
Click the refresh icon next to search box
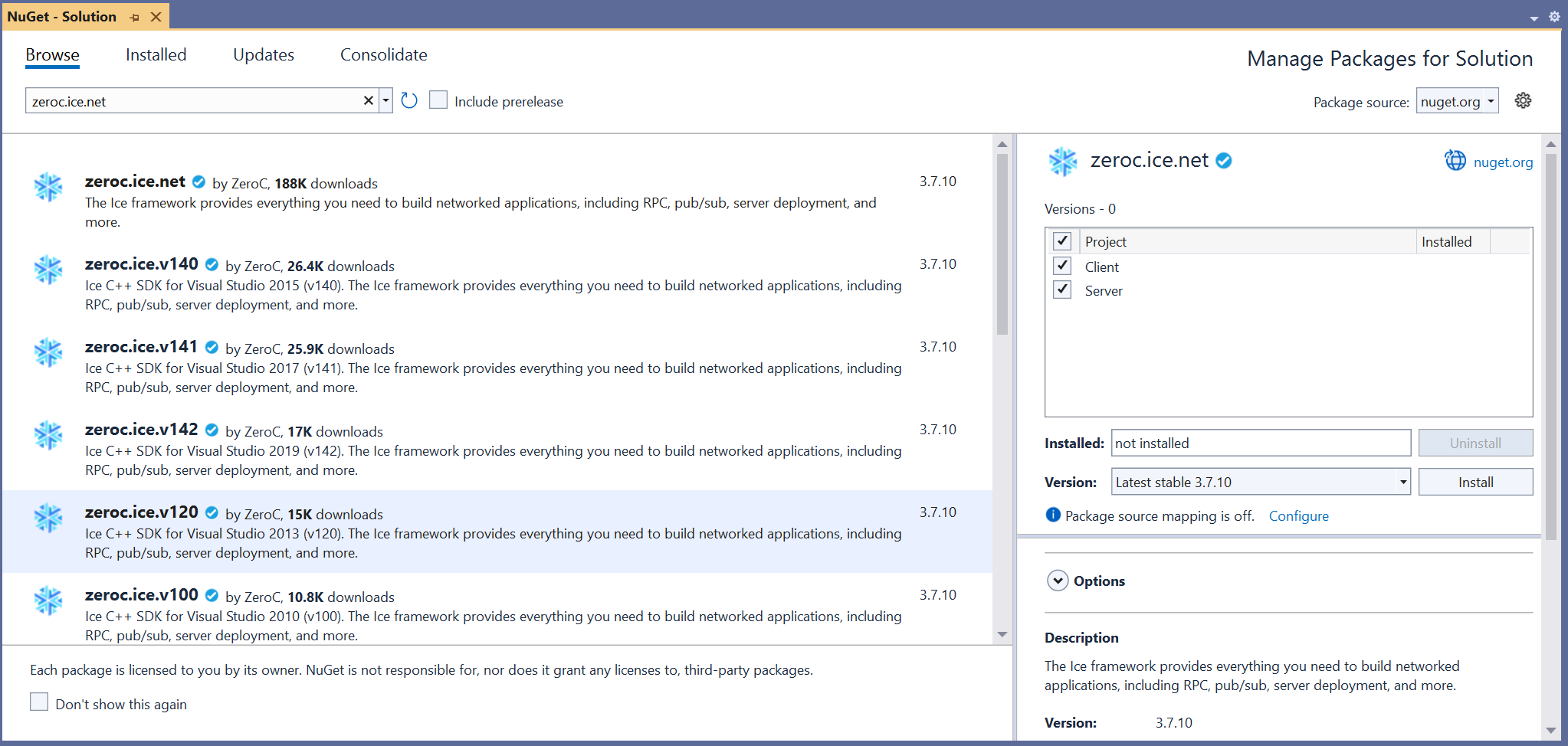coord(409,101)
